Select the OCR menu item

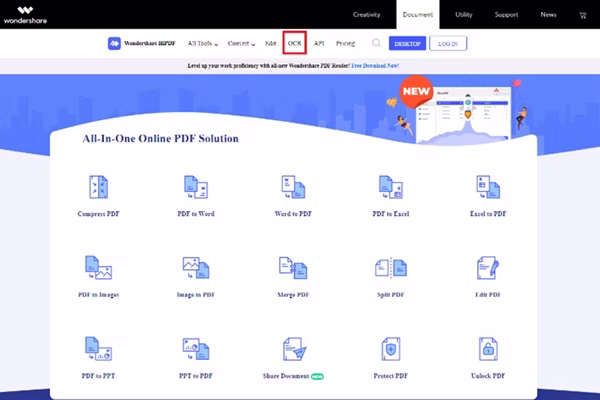295,43
